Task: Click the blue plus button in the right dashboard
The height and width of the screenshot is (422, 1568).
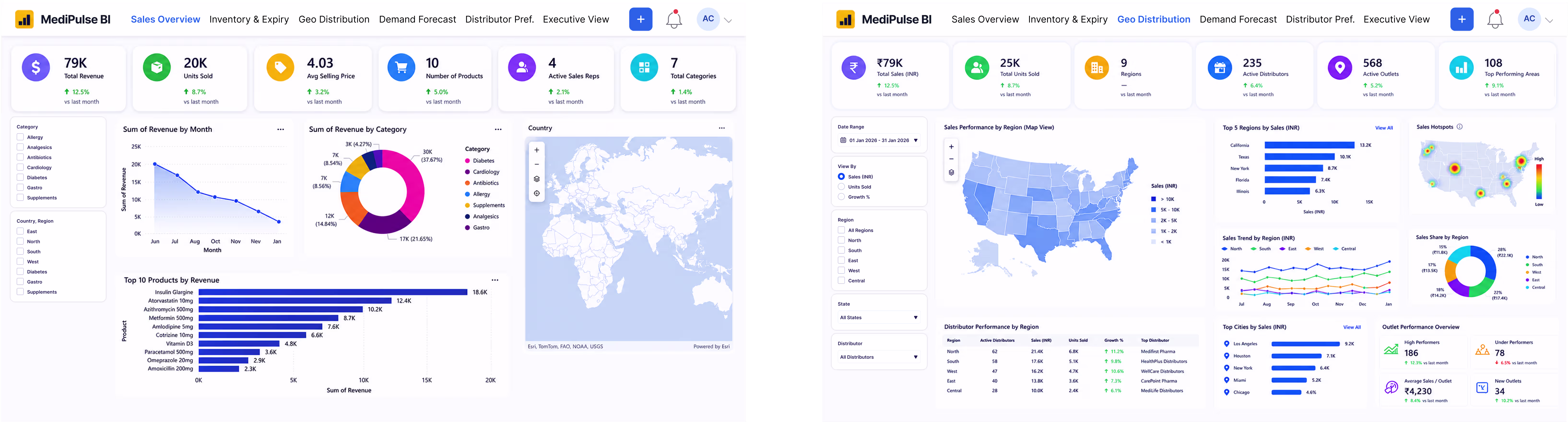Action: (1462, 19)
